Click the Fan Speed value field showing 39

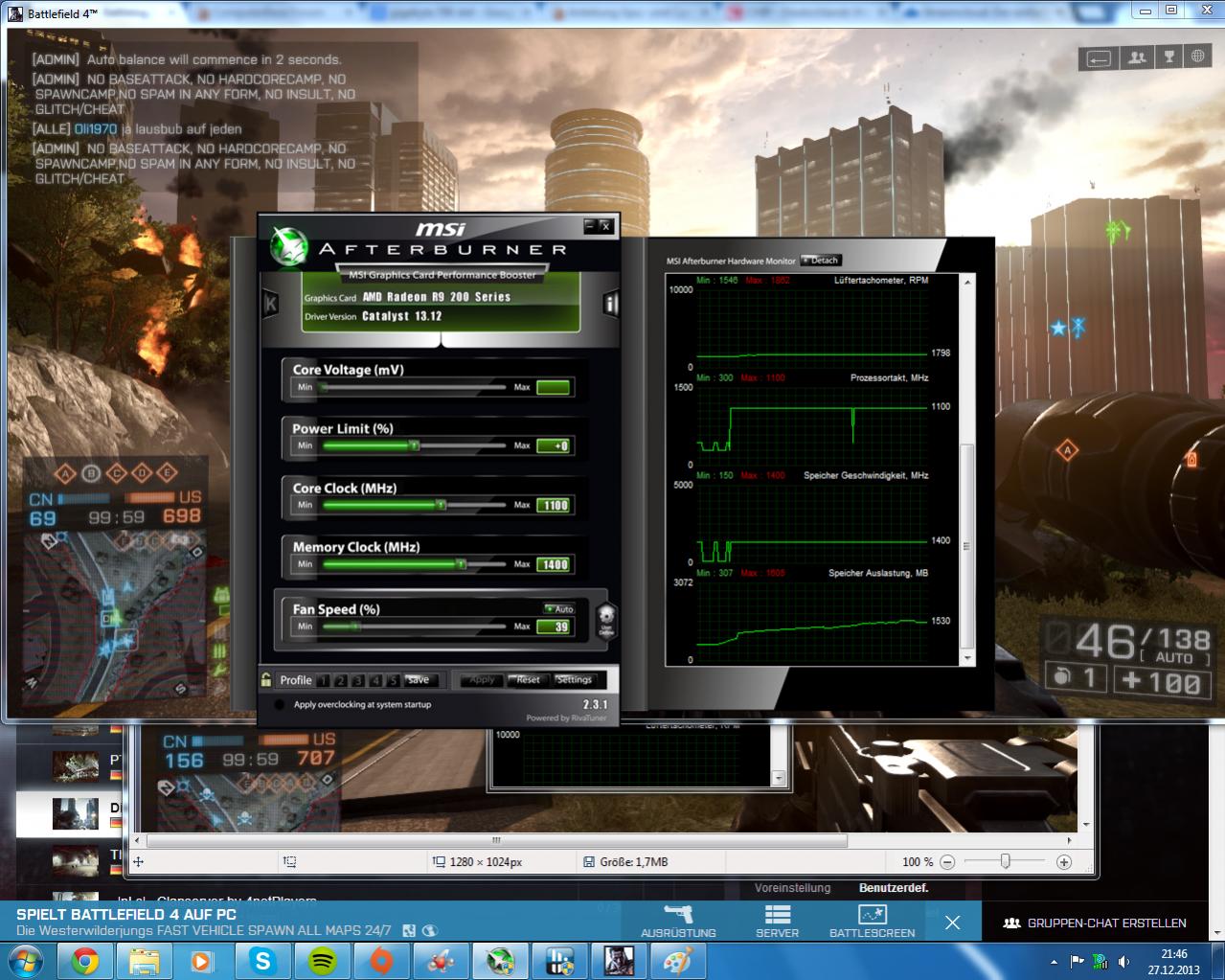click(555, 627)
